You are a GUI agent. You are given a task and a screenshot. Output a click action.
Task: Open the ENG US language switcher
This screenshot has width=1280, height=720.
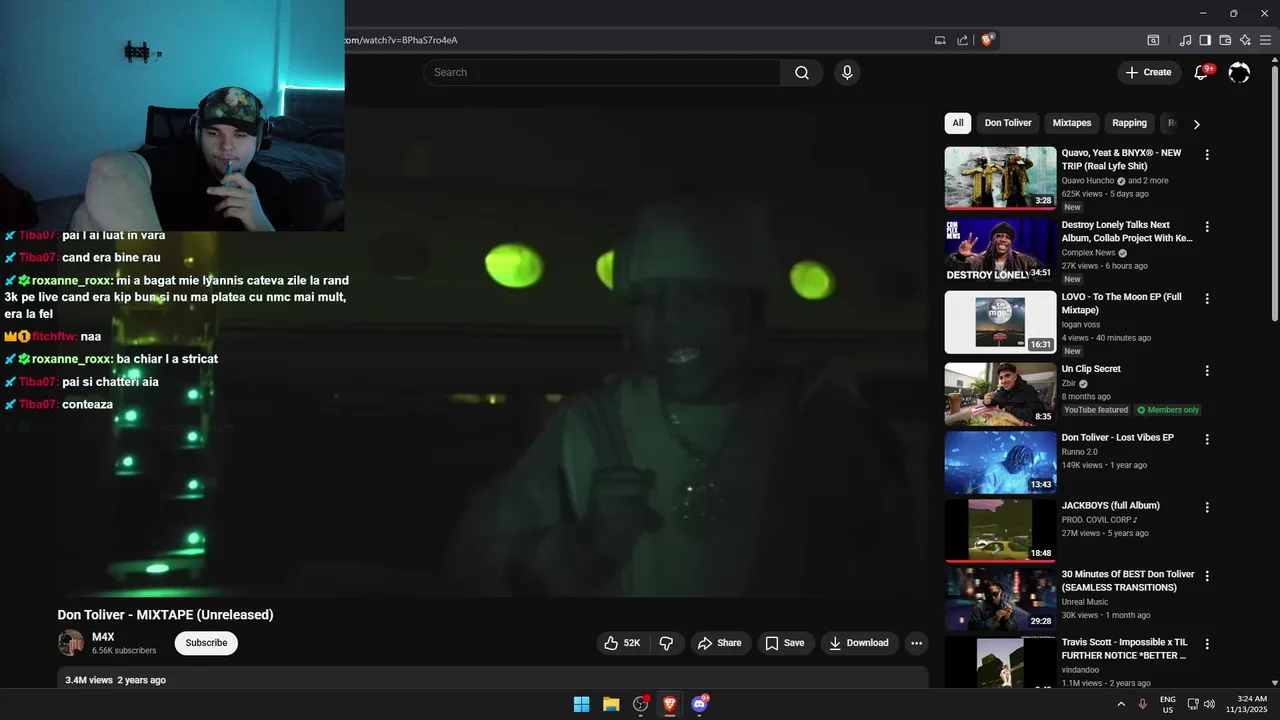[1168, 704]
